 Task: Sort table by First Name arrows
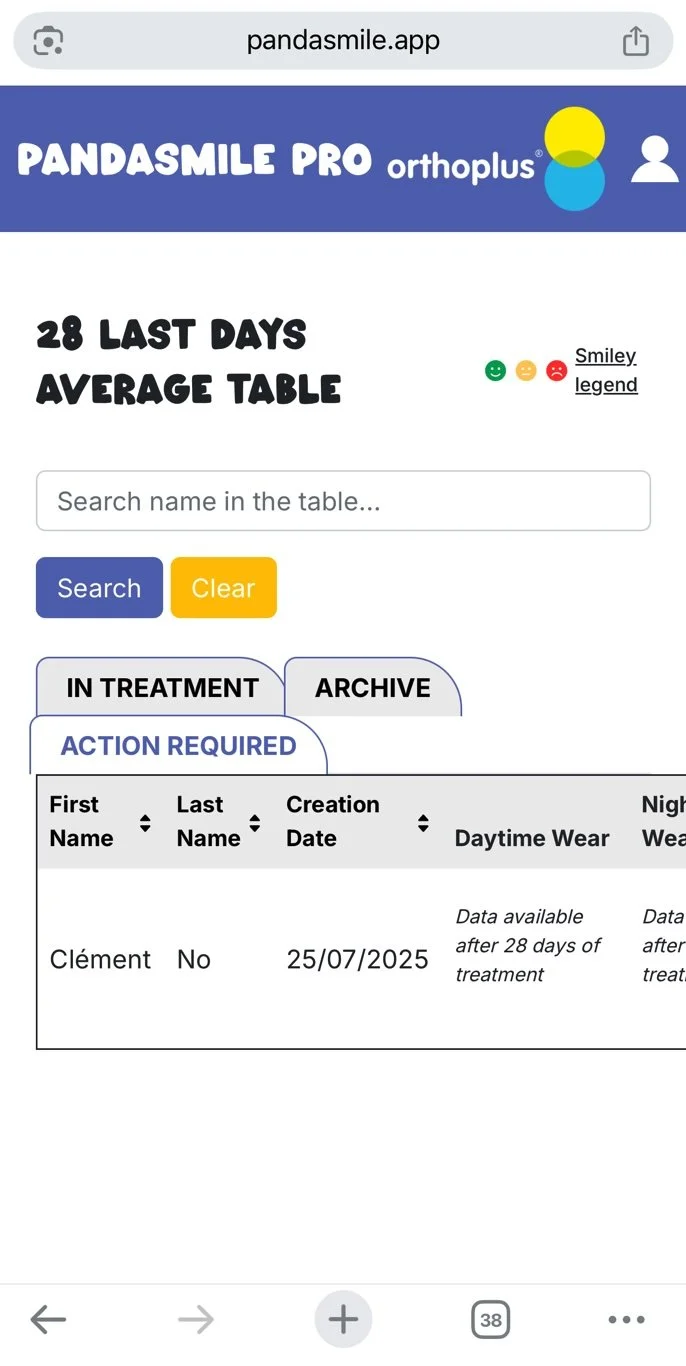(x=146, y=823)
